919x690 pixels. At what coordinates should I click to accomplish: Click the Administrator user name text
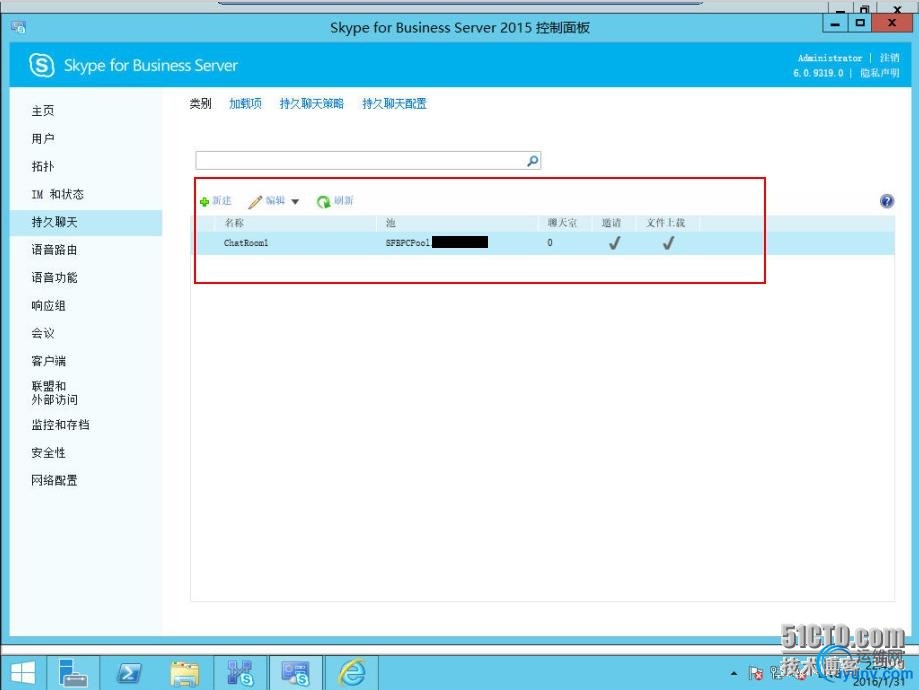(x=829, y=58)
